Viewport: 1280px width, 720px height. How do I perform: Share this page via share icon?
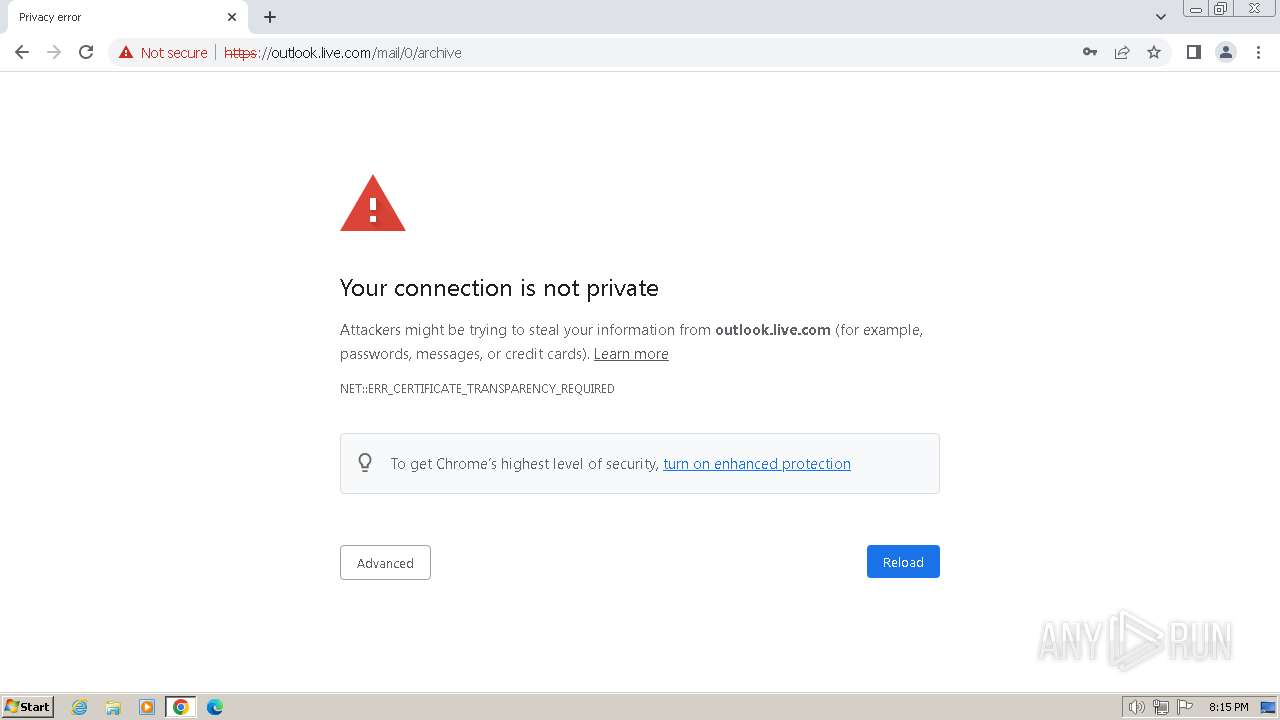(x=1122, y=52)
